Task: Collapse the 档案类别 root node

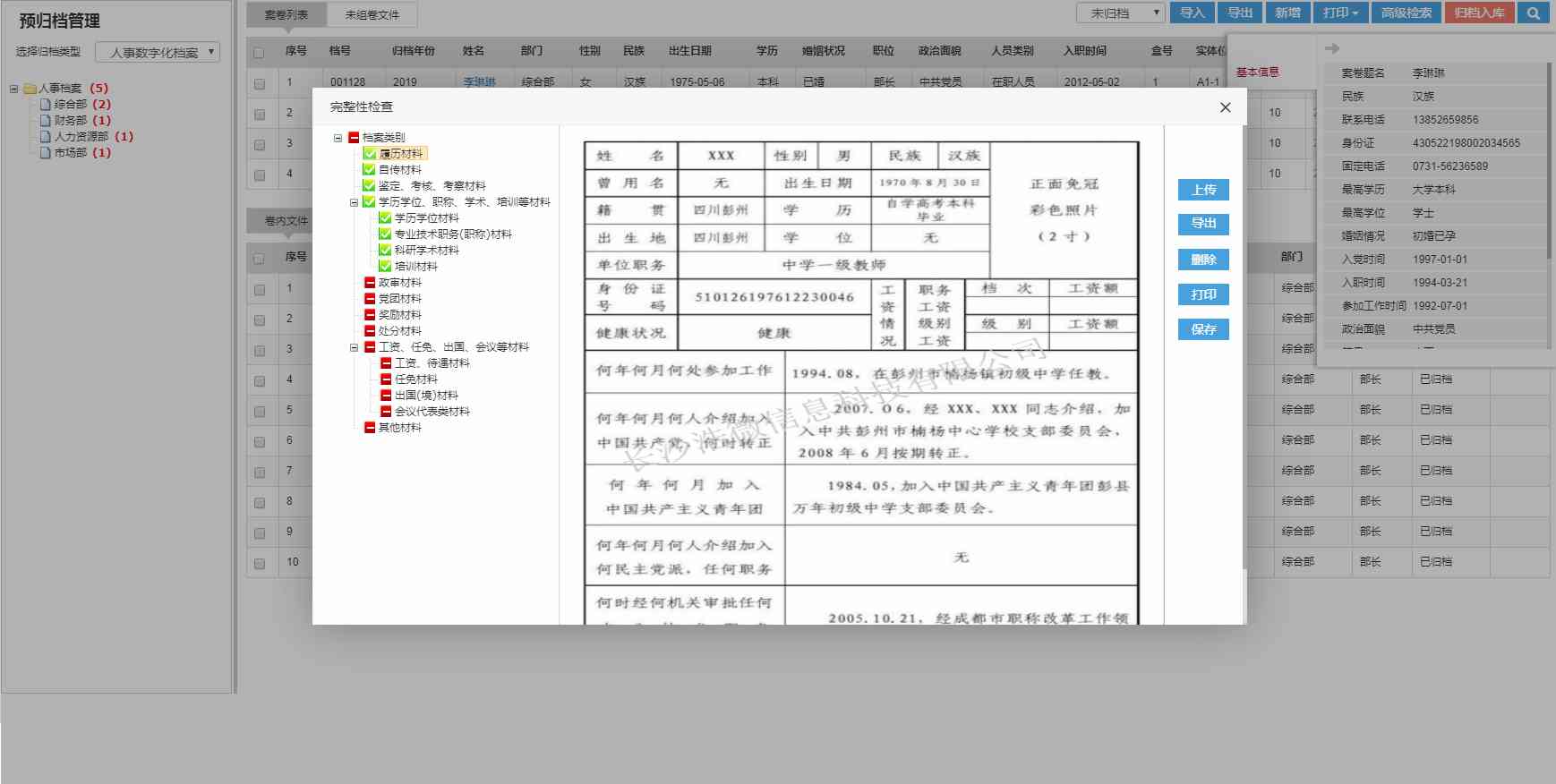Action: click(338, 138)
